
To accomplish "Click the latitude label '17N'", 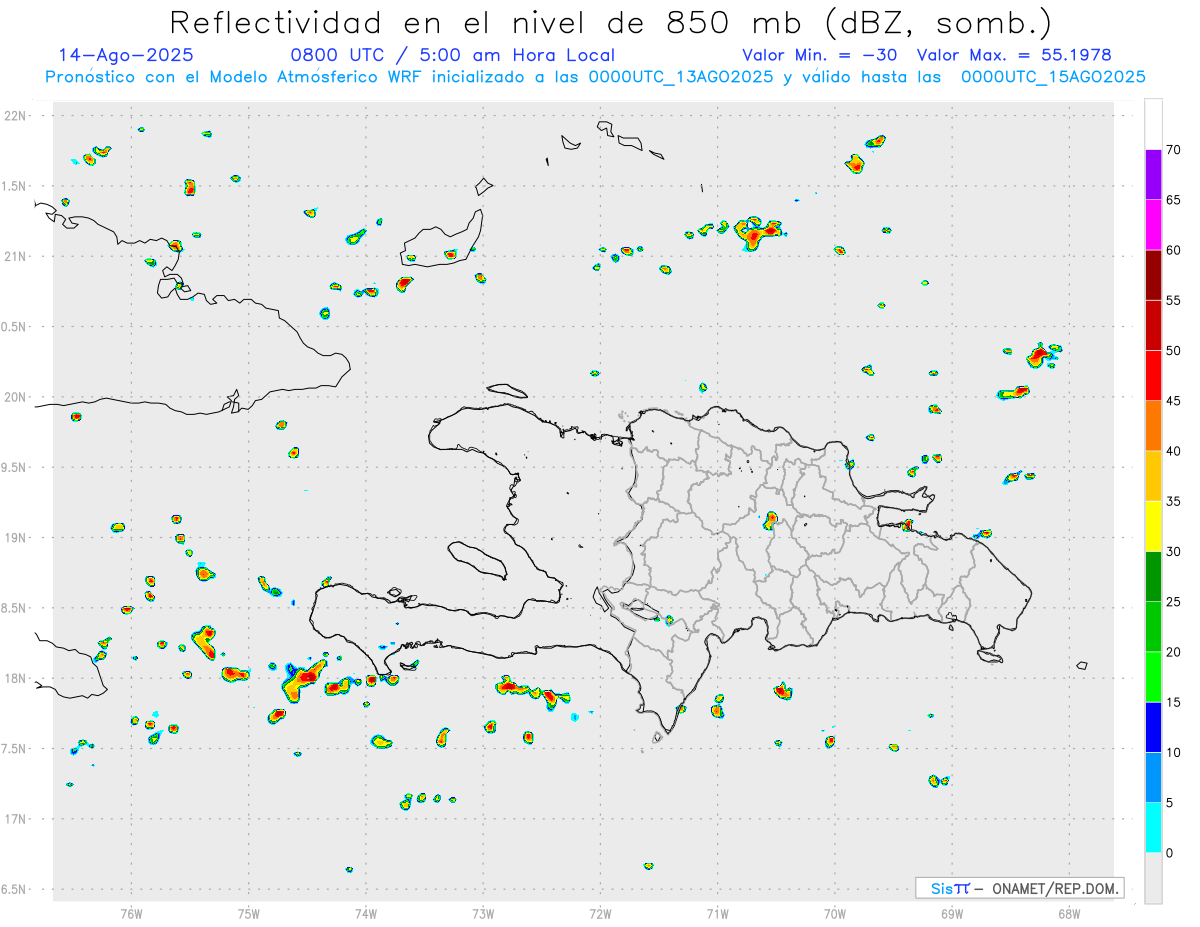I will [15, 819].
